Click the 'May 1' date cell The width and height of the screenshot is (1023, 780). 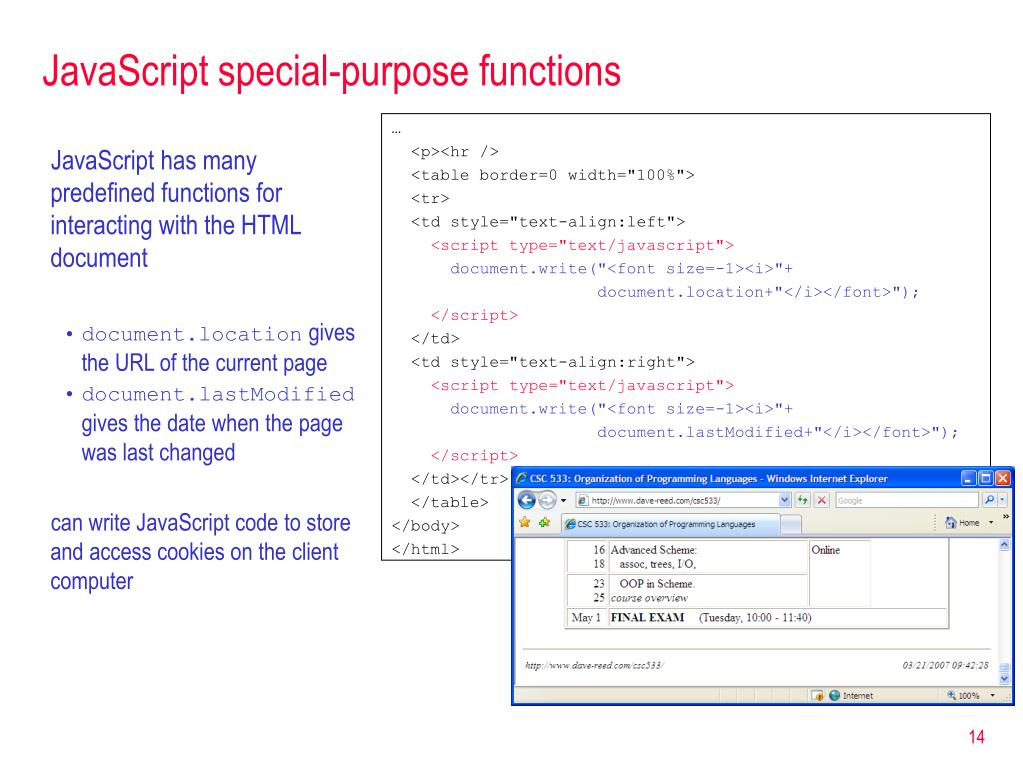(x=586, y=617)
